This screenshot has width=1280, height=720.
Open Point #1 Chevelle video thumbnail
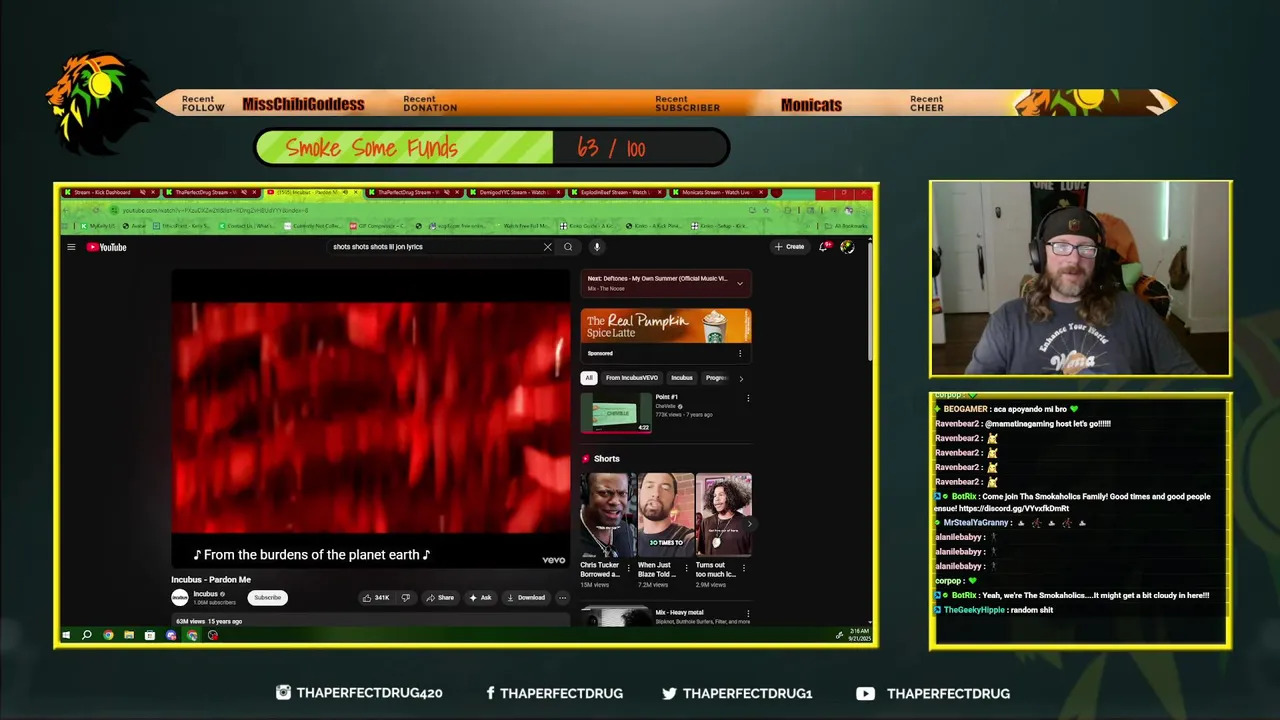[x=615, y=413]
